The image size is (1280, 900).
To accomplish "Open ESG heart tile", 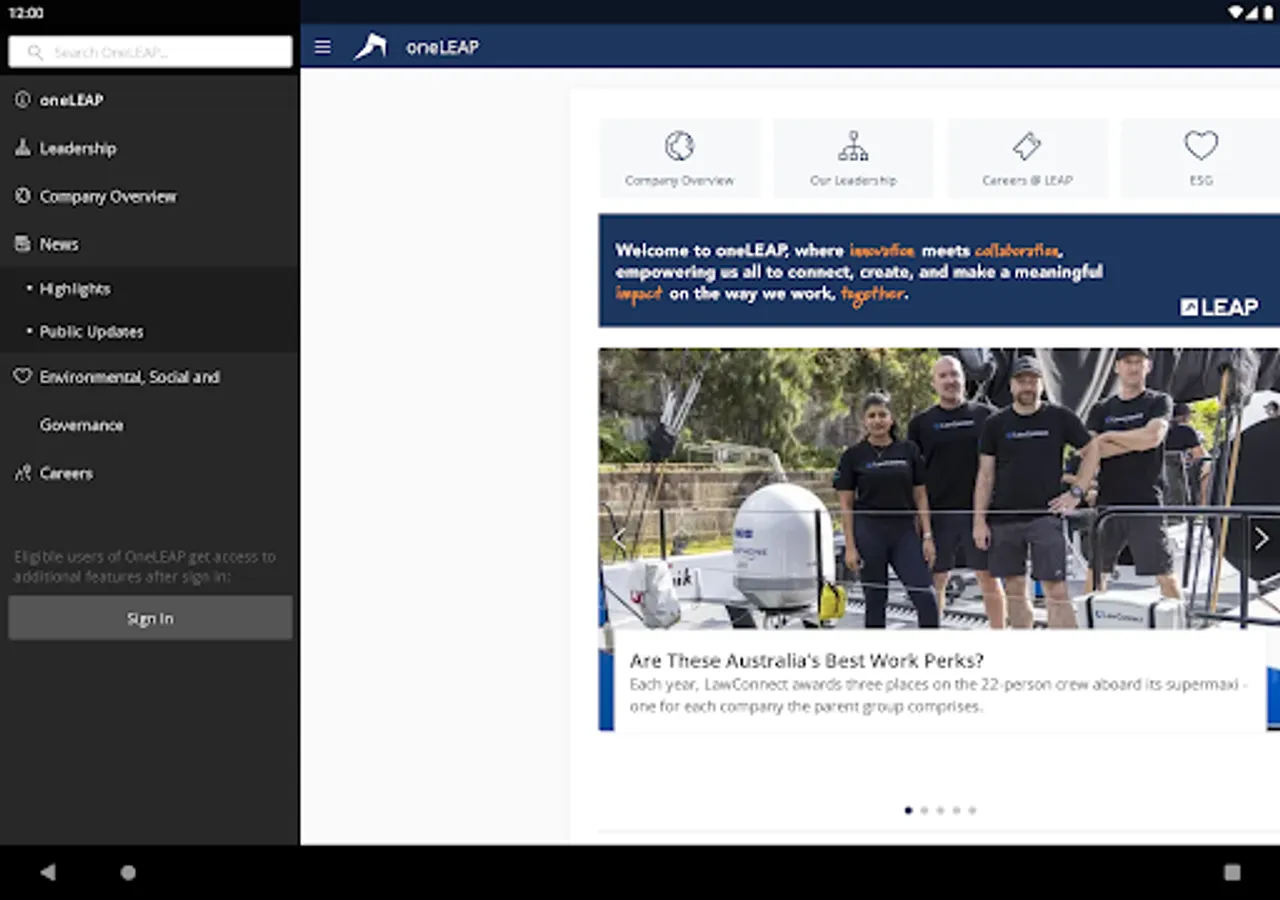I will pos(1200,157).
